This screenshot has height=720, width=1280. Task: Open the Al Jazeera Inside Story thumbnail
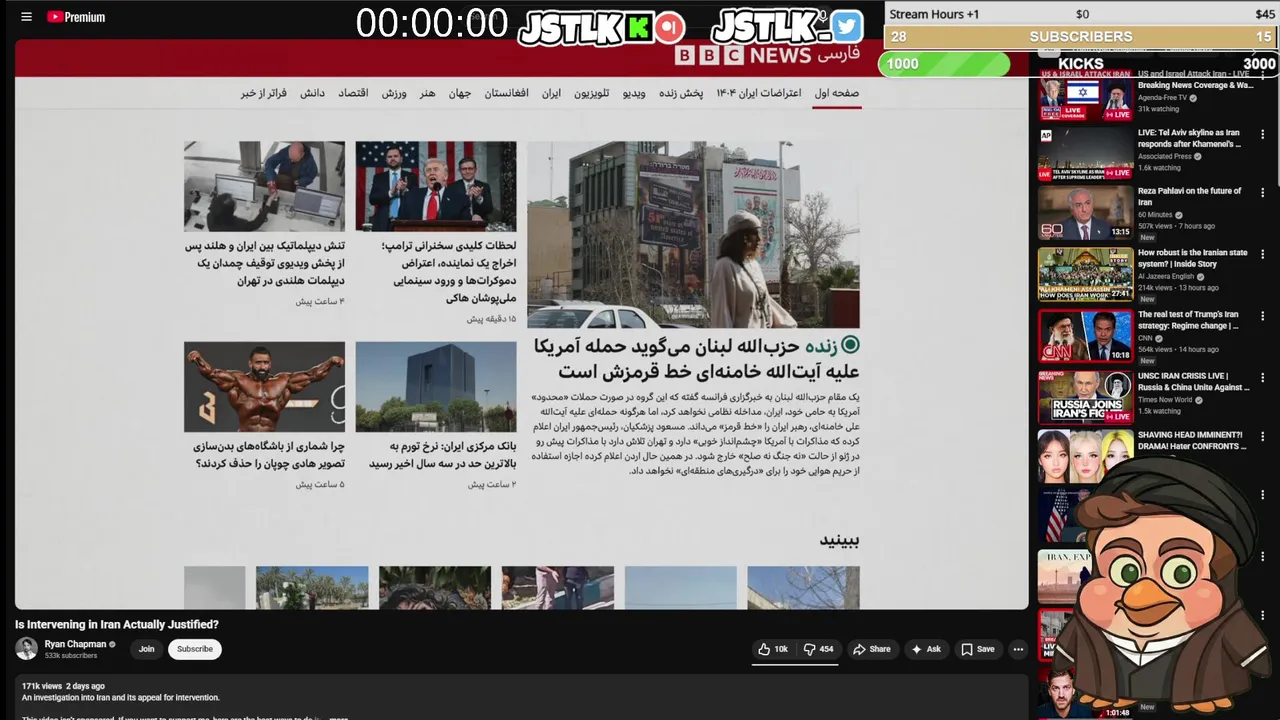1085,275
